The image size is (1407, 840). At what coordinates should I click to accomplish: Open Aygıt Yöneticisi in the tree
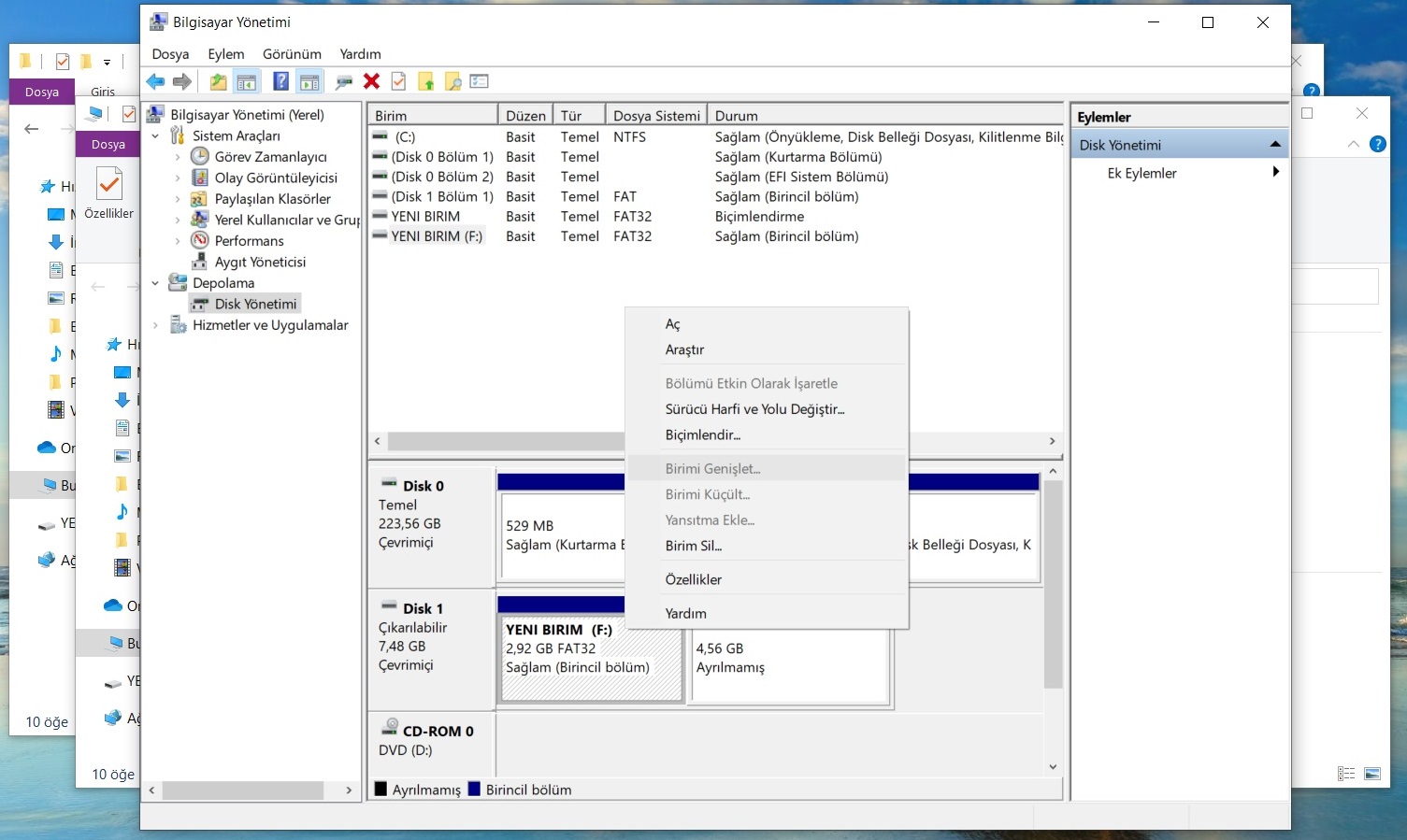(x=260, y=262)
